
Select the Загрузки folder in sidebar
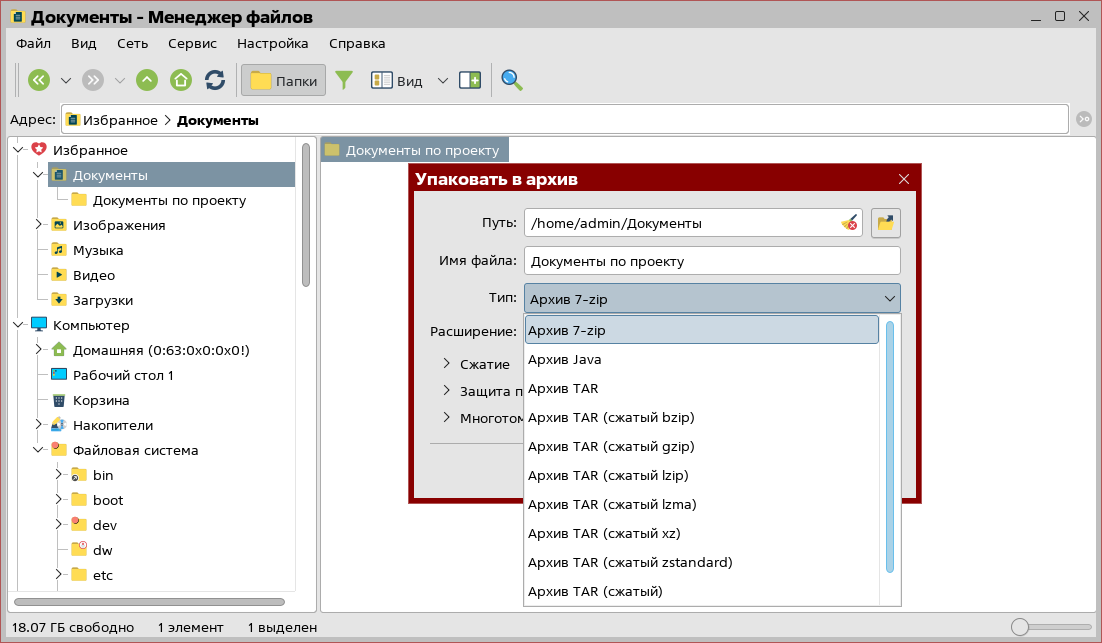pos(103,301)
